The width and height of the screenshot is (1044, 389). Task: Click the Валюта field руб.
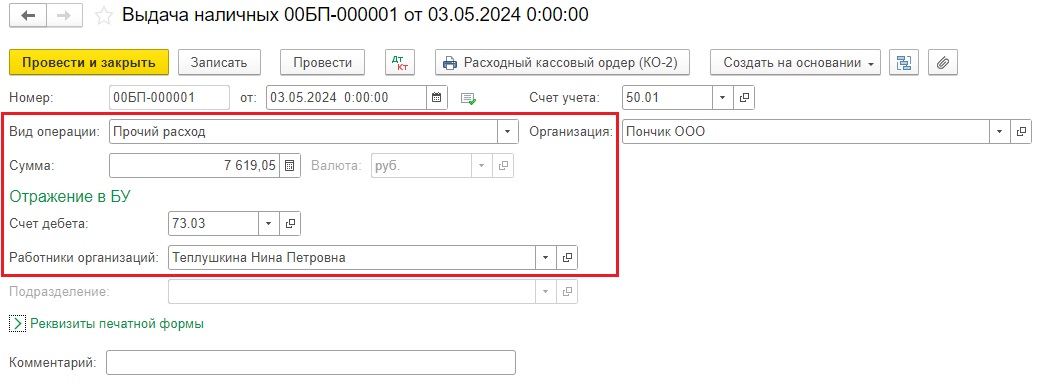pyautogui.click(x=421, y=166)
